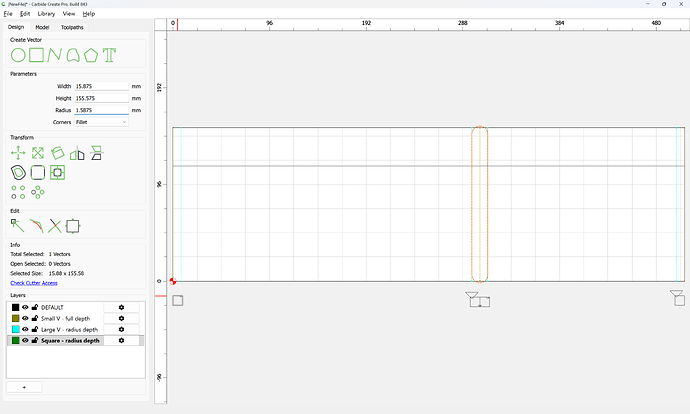Viewport: 690px width, 414px height.
Task: Toggle lock on Small V - full depth layer
Action: (34, 318)
